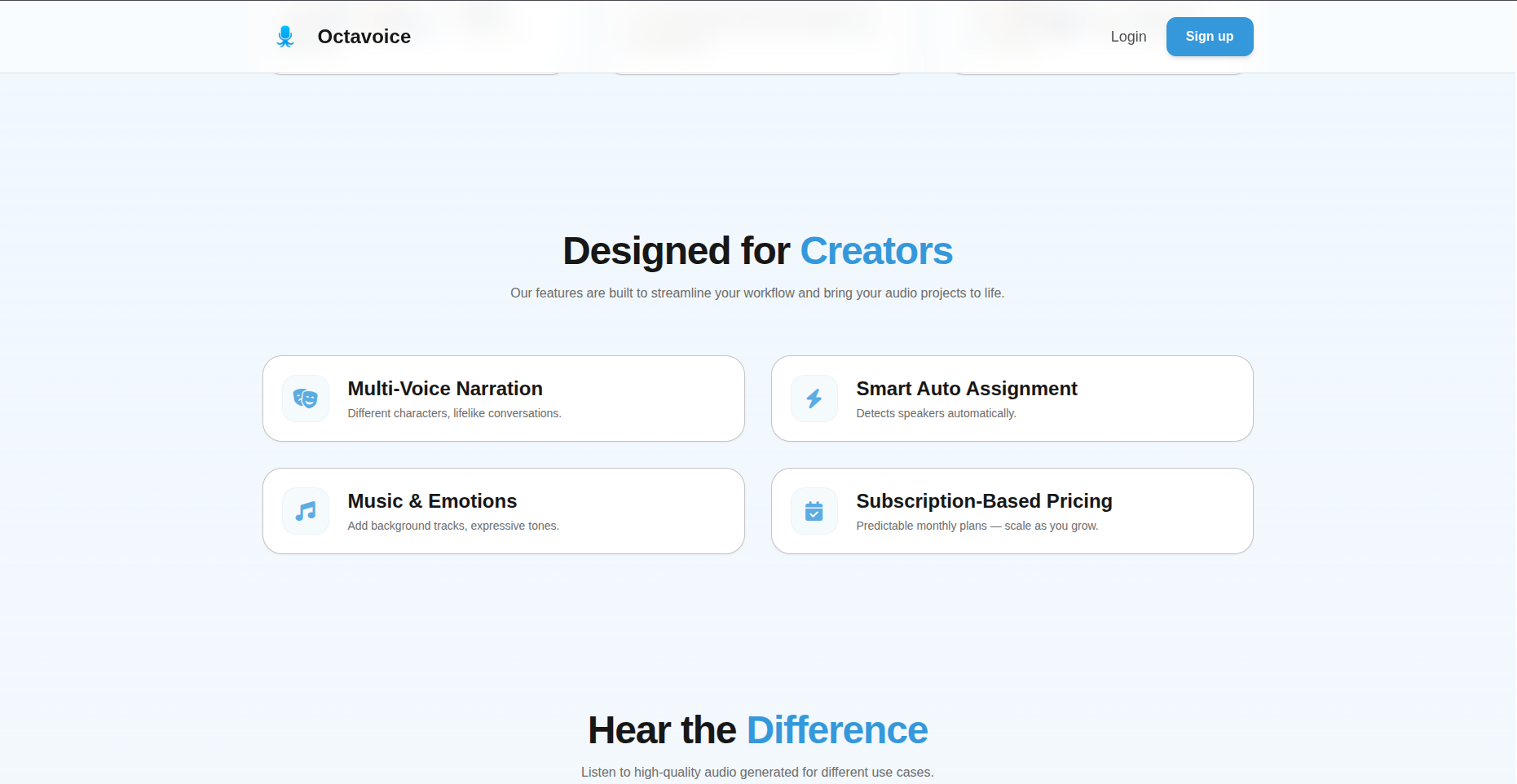Screen dimensions: 1517x784
Task: Open the Smart Auto Assignment feature card
Action: click(x=1012, y=399)
